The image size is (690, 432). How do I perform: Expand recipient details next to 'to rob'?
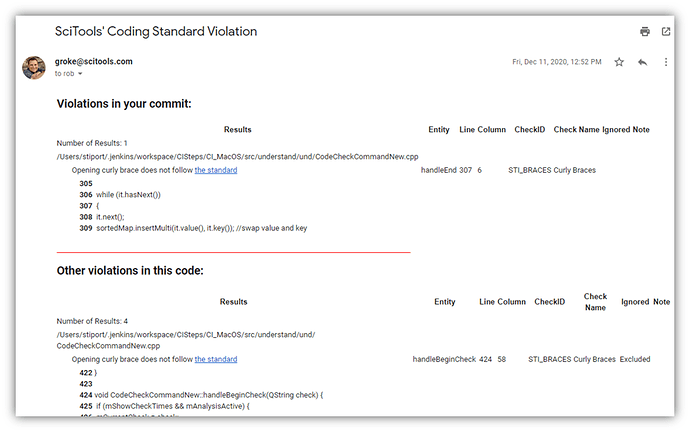click(x=80, y=74)
